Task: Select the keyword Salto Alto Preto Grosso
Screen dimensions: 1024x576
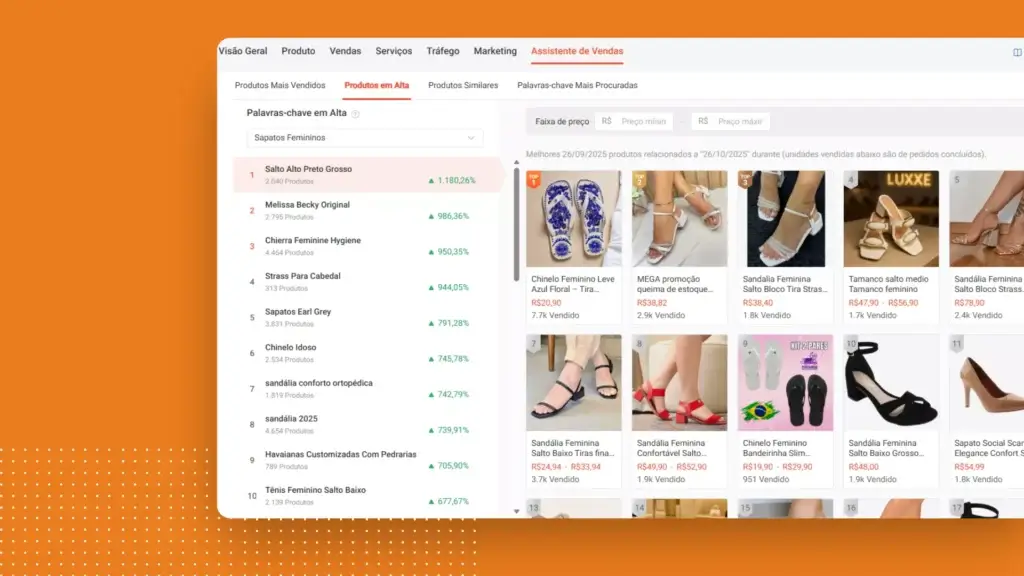Action: click(307, 170)
